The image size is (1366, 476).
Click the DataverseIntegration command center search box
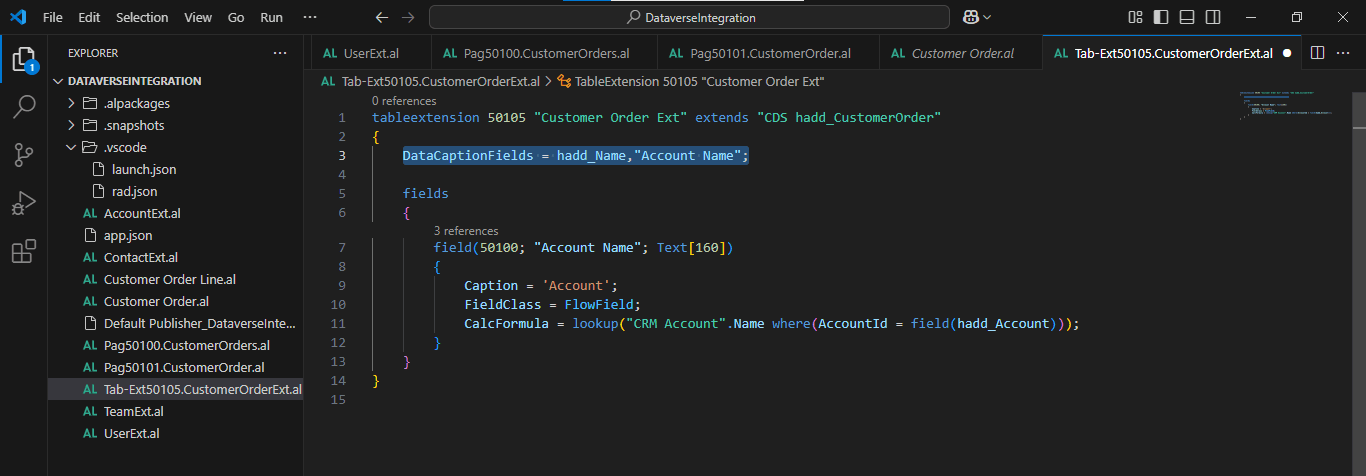click(x=689, y=17)
